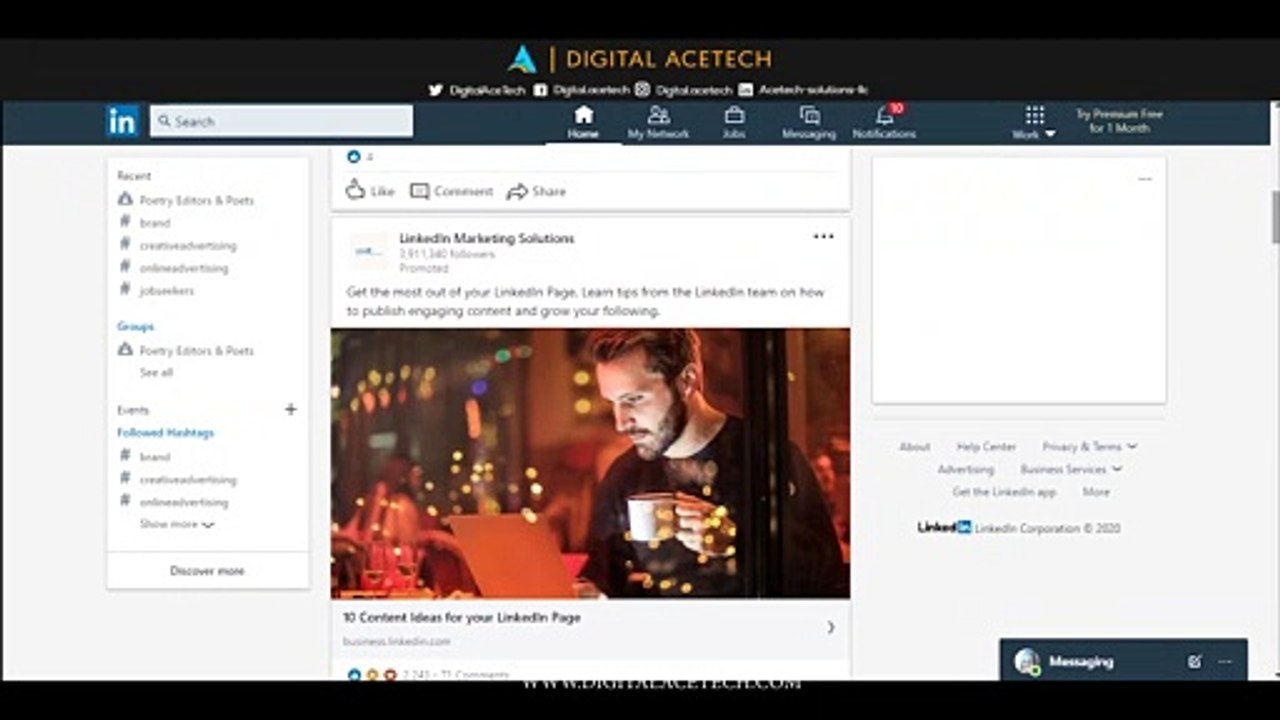Image resolution: width=1280 pixels, height=720 pixels.
Task: Open the Notifications tab
Action: (x=884, y=122)
